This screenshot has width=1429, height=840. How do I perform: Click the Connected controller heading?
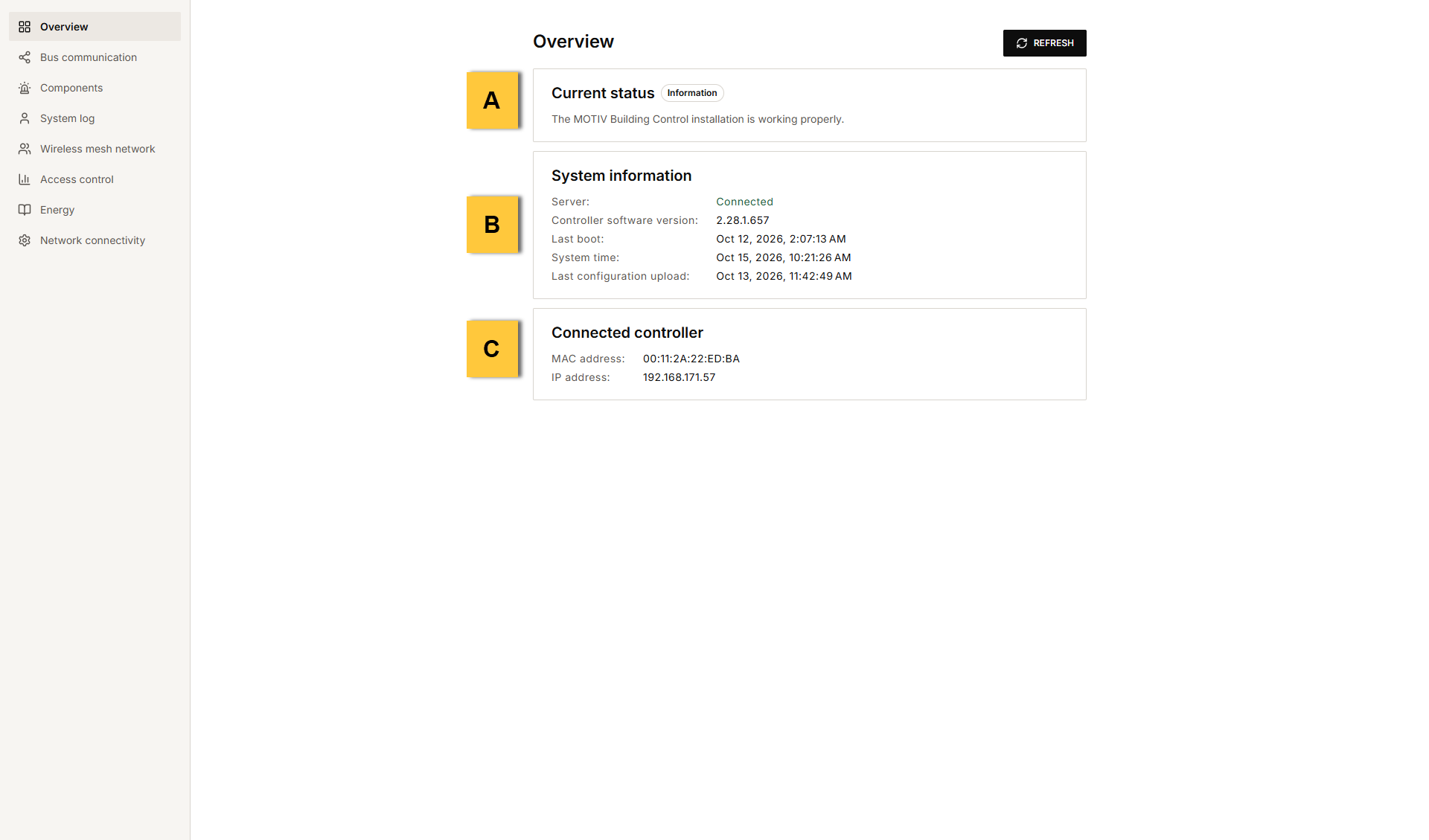pos(627,333)
